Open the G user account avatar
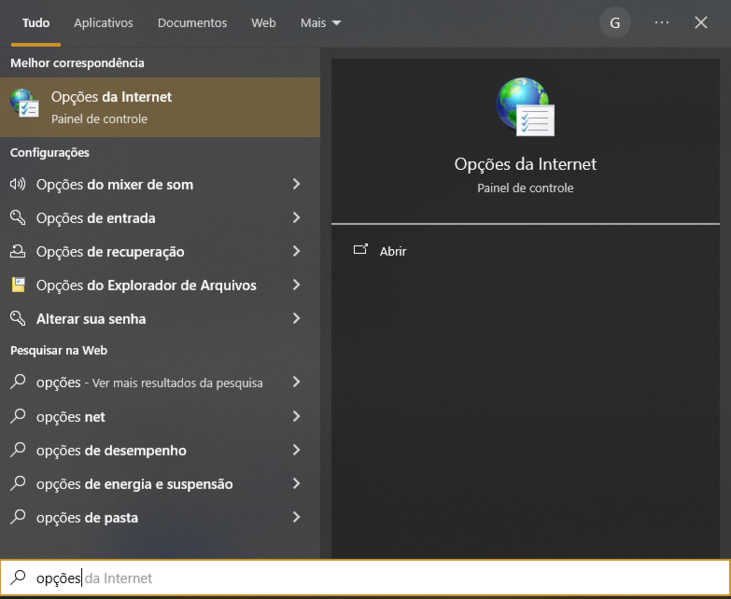 615,22
